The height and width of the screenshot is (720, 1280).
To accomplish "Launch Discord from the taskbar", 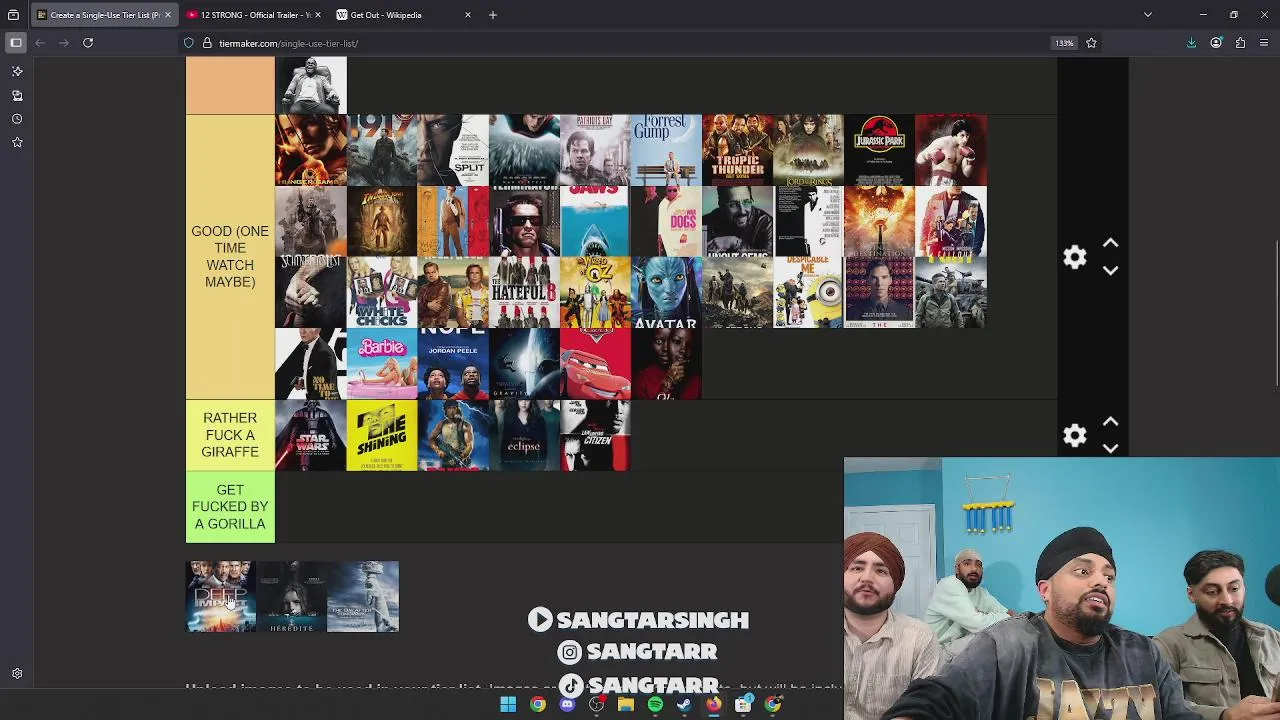I will pyautogui.click(x=567, y=705).
